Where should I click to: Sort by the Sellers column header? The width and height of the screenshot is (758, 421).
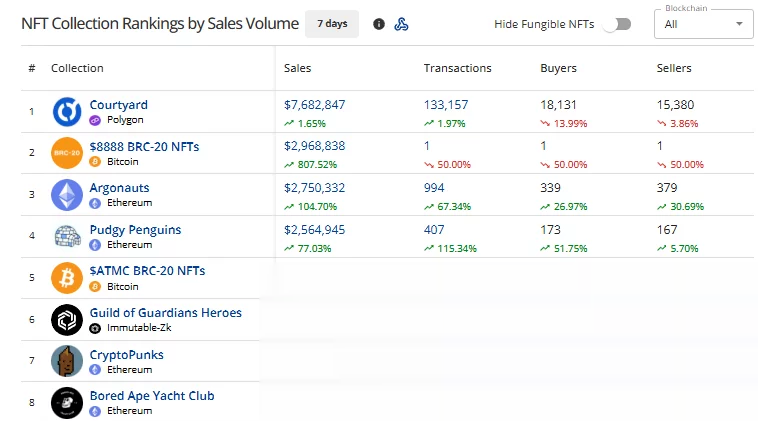click(x=674, y=68)
